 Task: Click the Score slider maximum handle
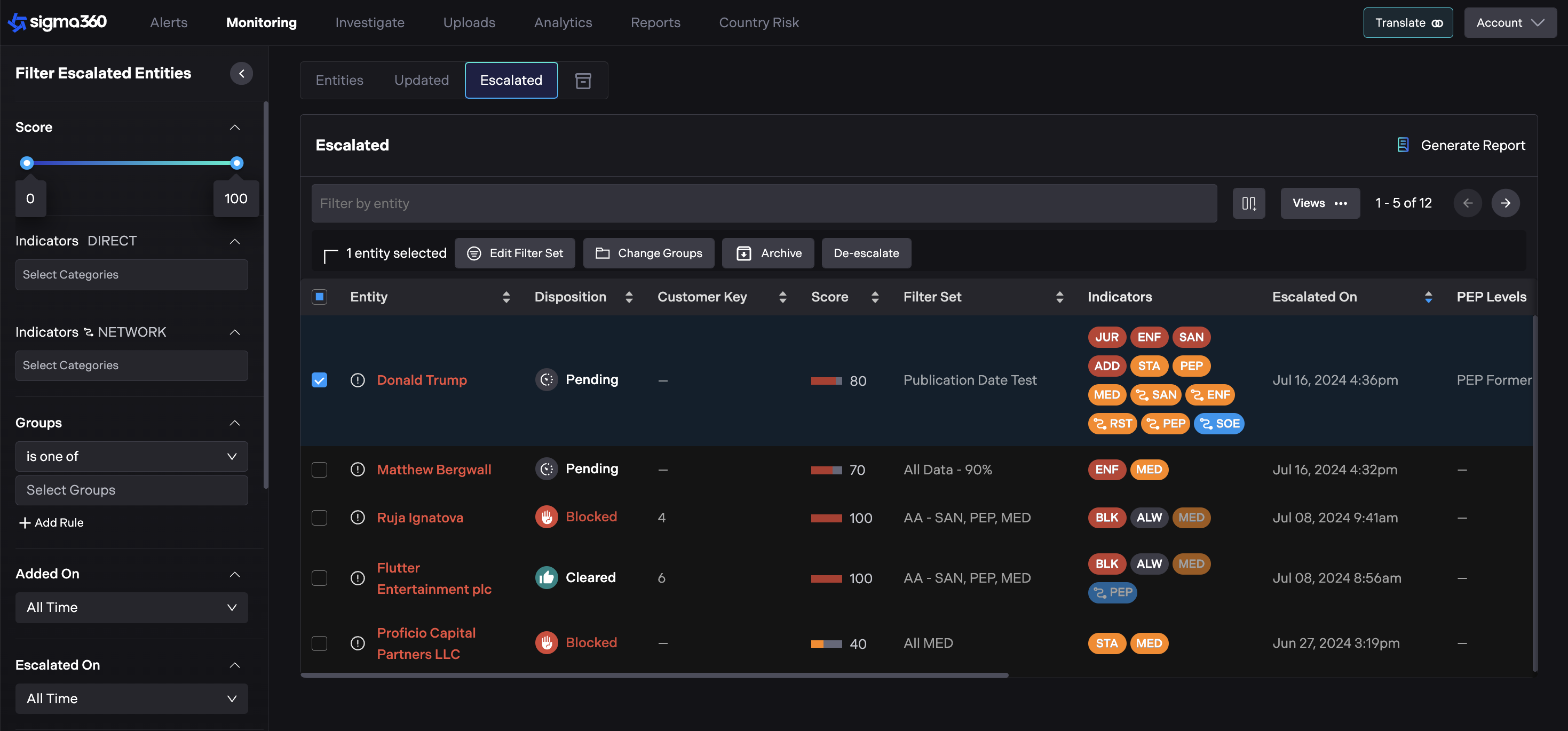[x=237, y=163]
